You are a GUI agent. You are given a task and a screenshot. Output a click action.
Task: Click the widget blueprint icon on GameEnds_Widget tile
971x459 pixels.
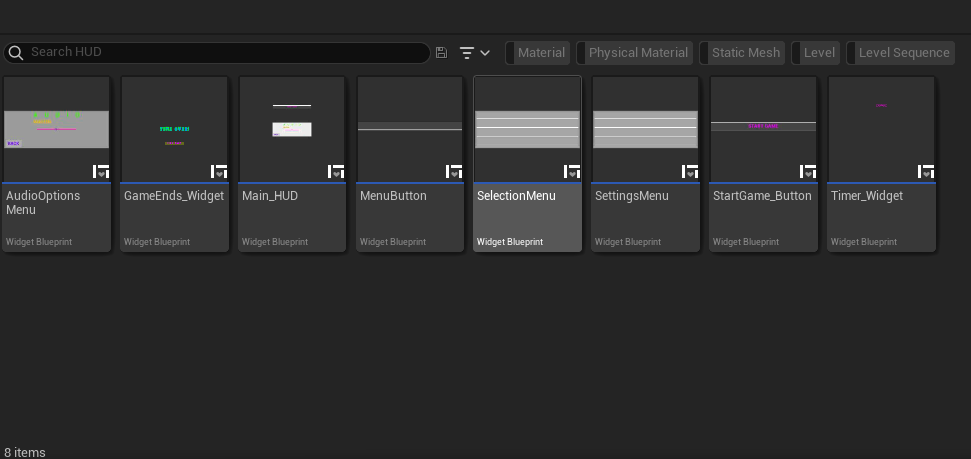tap(219, 171)
